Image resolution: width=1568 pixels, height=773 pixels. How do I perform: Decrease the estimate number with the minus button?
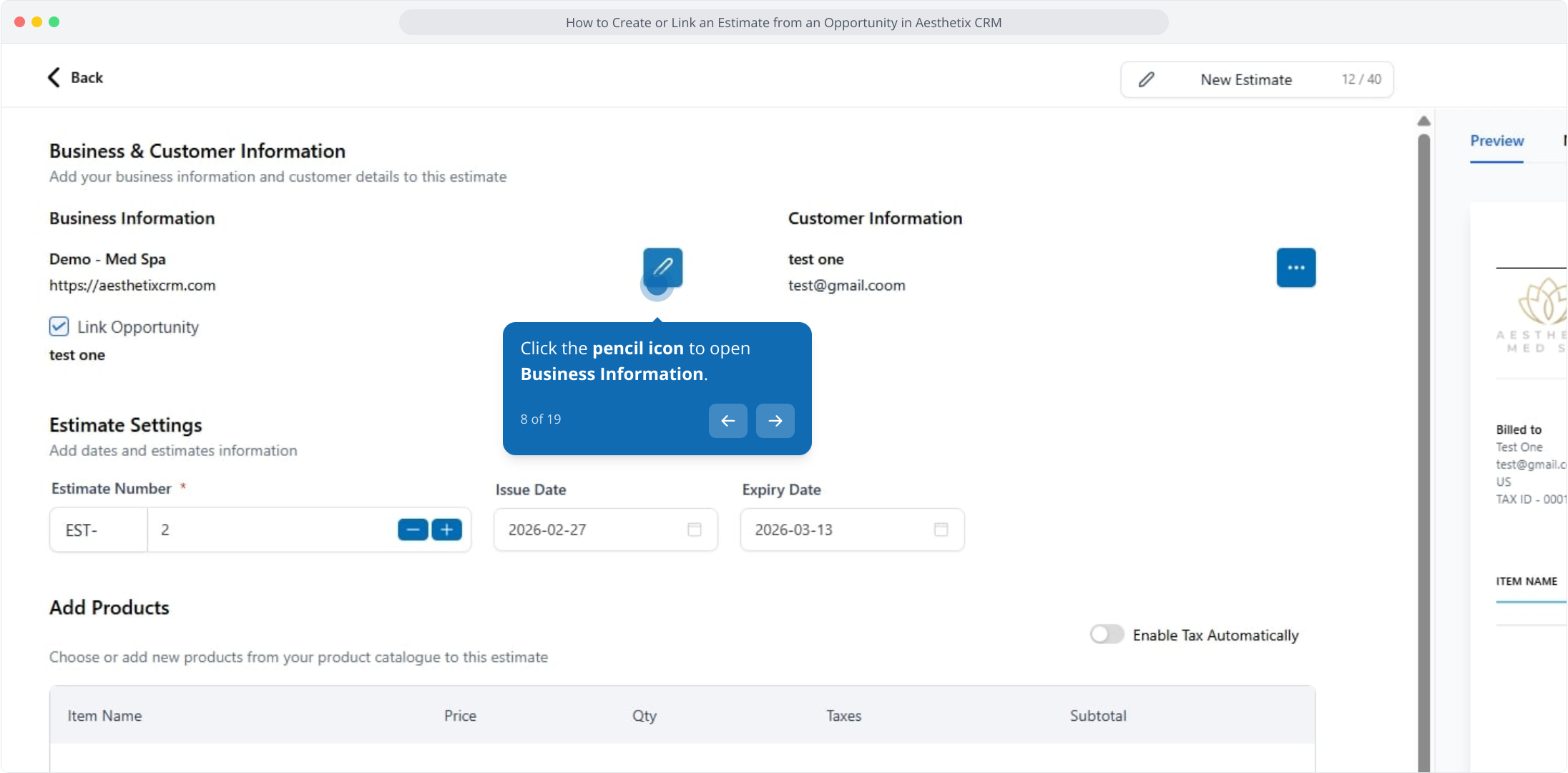coord(413,530)
